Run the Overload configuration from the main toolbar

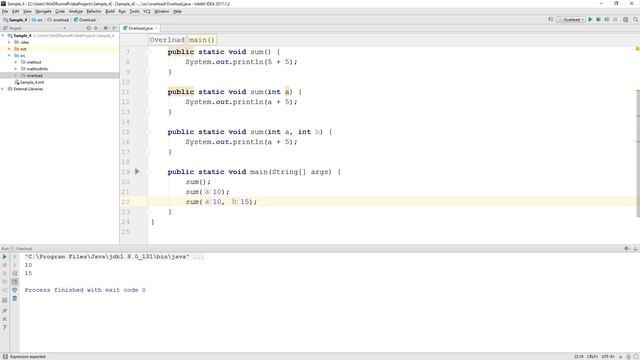(590, 20)
